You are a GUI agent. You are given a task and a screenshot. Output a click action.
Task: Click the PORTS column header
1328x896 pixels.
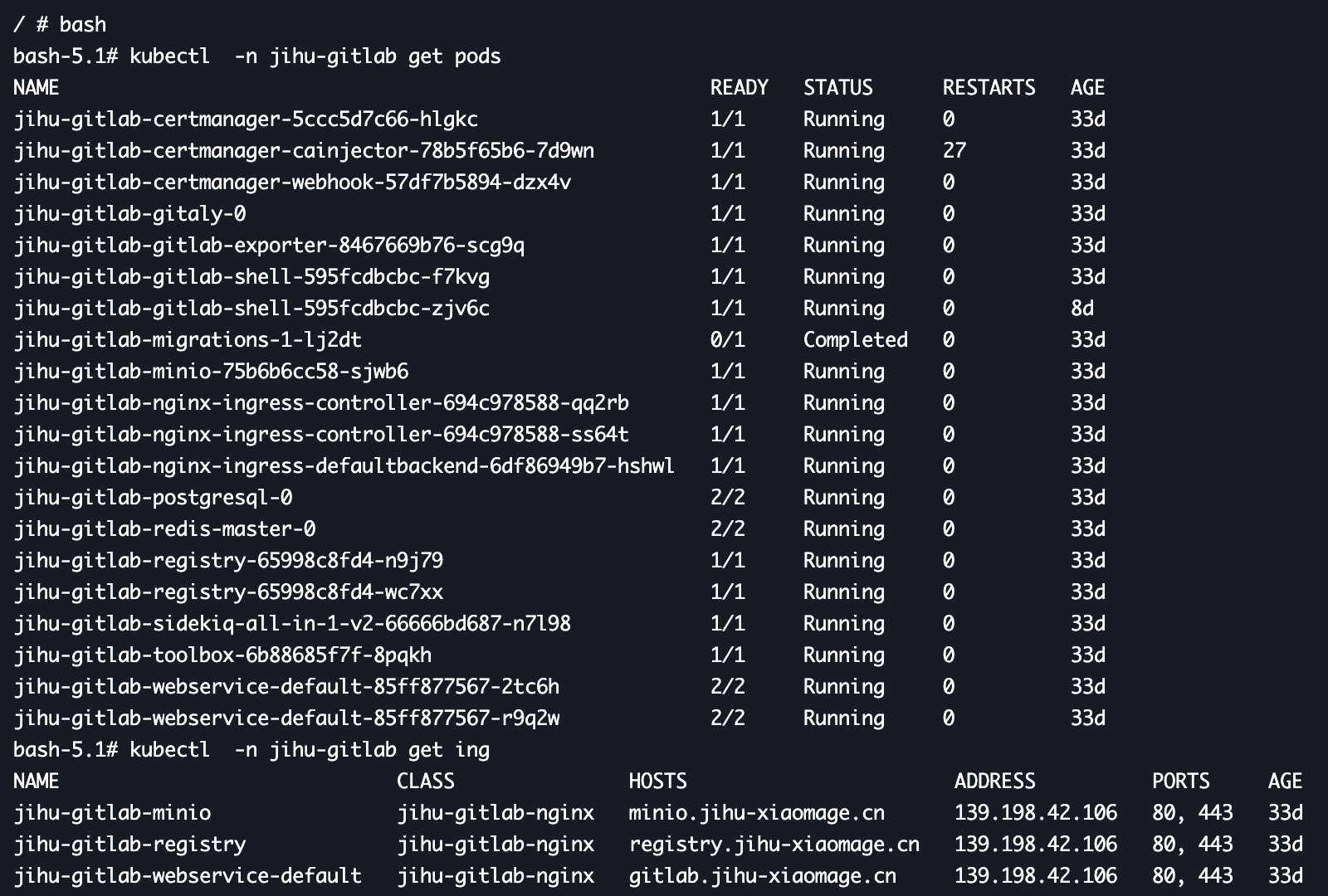1181,782
